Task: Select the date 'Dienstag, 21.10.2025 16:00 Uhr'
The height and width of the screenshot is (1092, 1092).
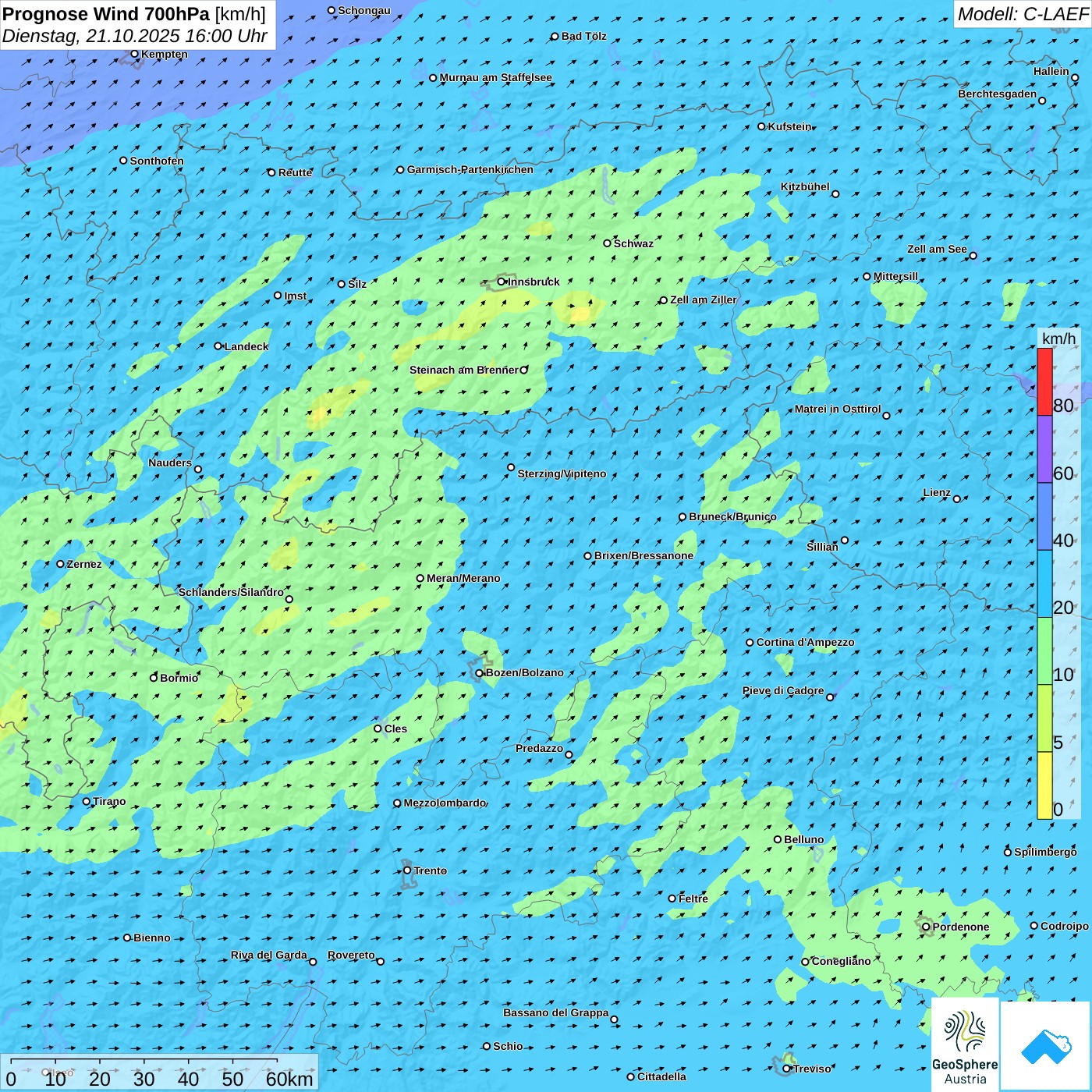Action: (x=135, y=36)
